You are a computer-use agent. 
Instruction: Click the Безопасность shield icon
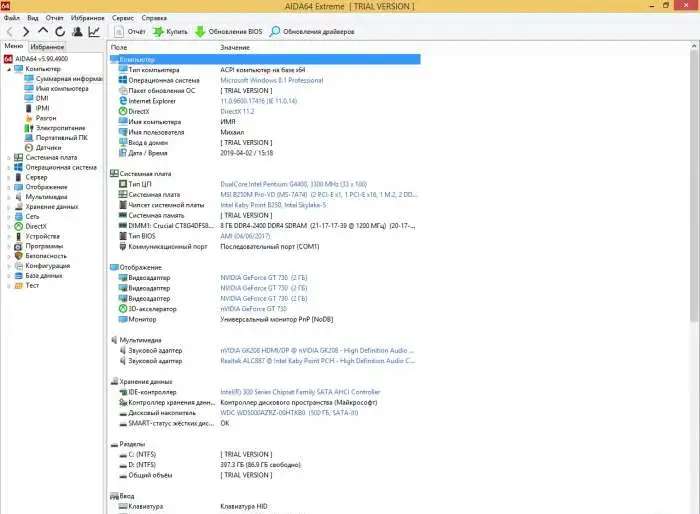[18, 256]
